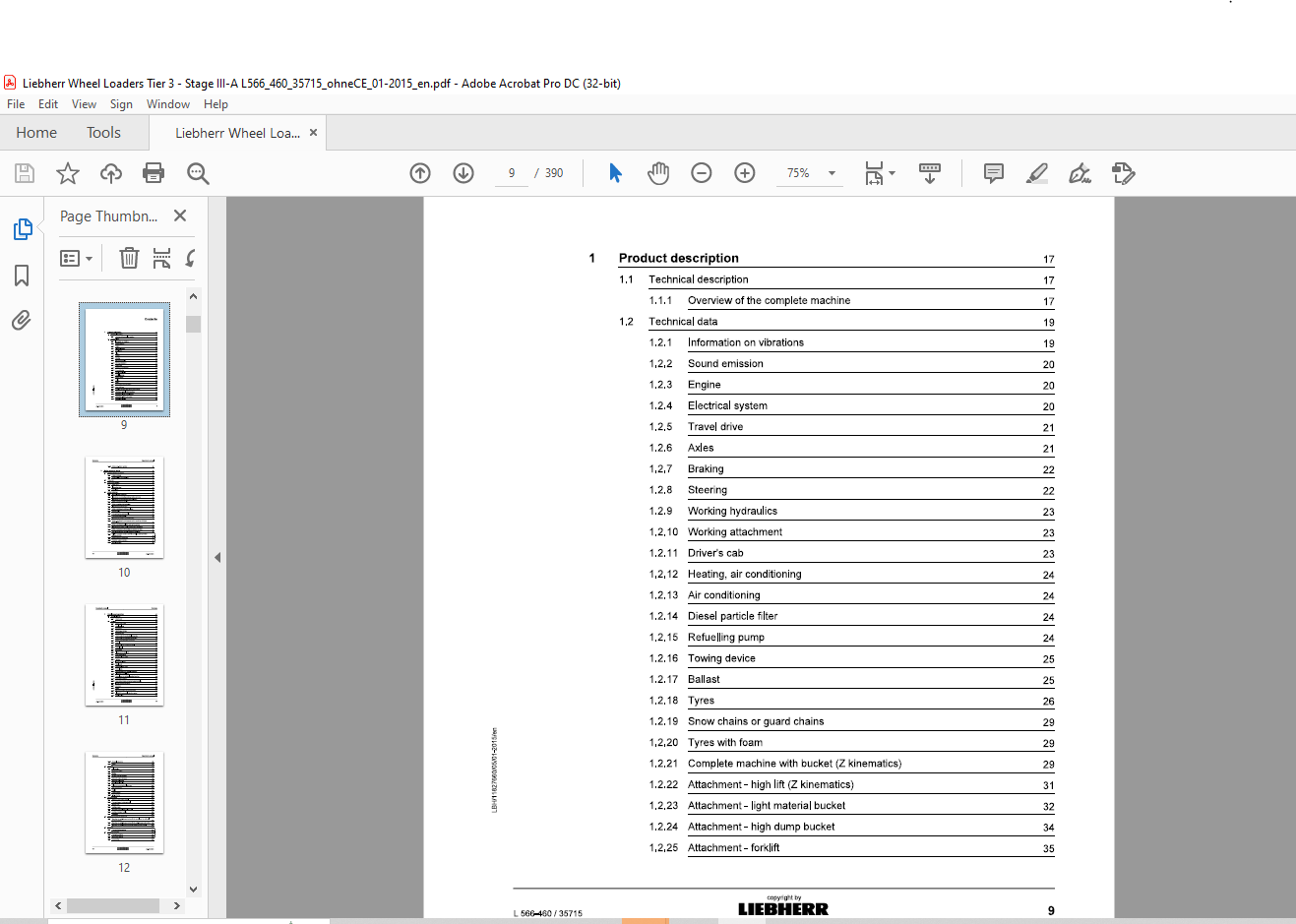This screenshot has width=1296, height=924.
Task: Click the scrolling mode keyboard icon
Action: 930,173
